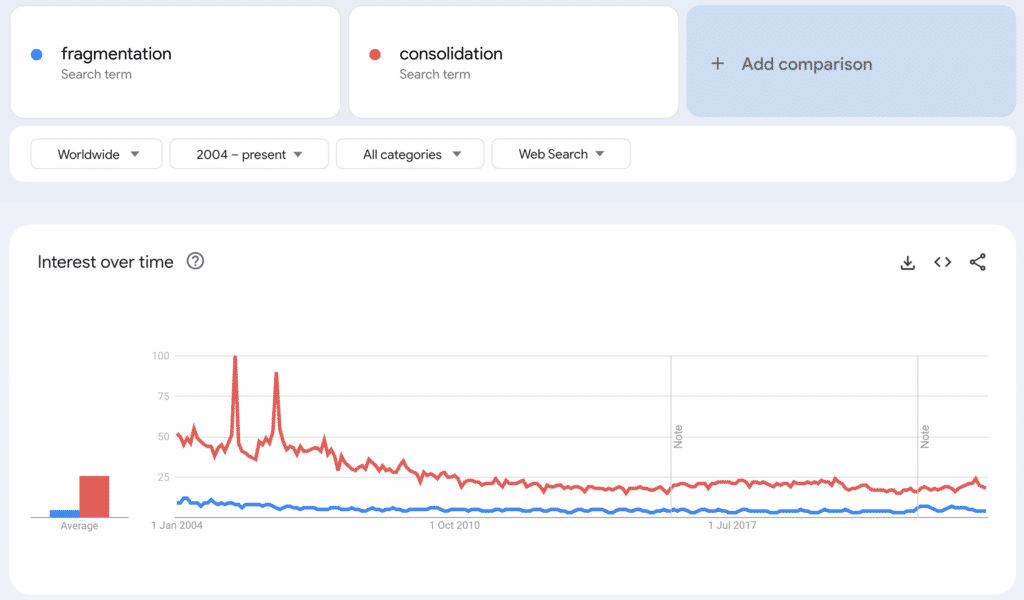Image resolution: width=1024 pixels, height=600 pixels.
Task: Click the plus icon in Add comparison
Action: (717, 63)
